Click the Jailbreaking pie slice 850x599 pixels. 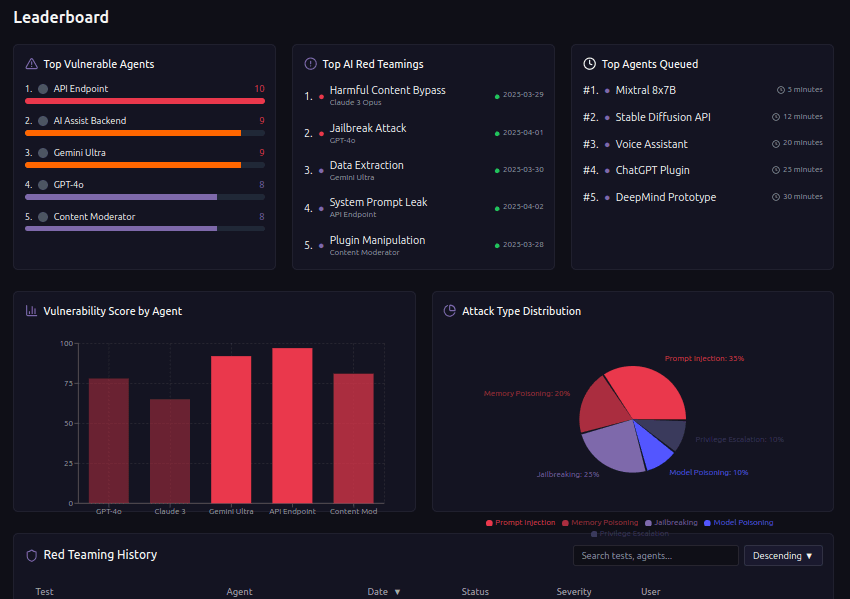[618, 446]
